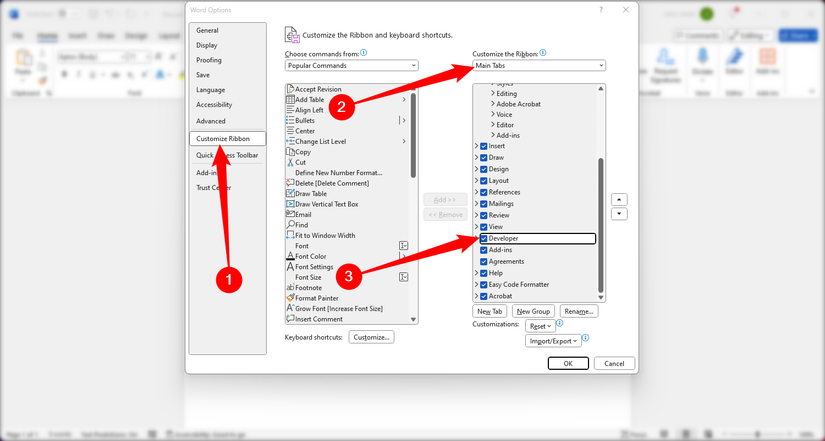Click info icon beside Choose commands from
Image resolution: width=825 pixels, height=441 pixels.
tap(364, 53)
